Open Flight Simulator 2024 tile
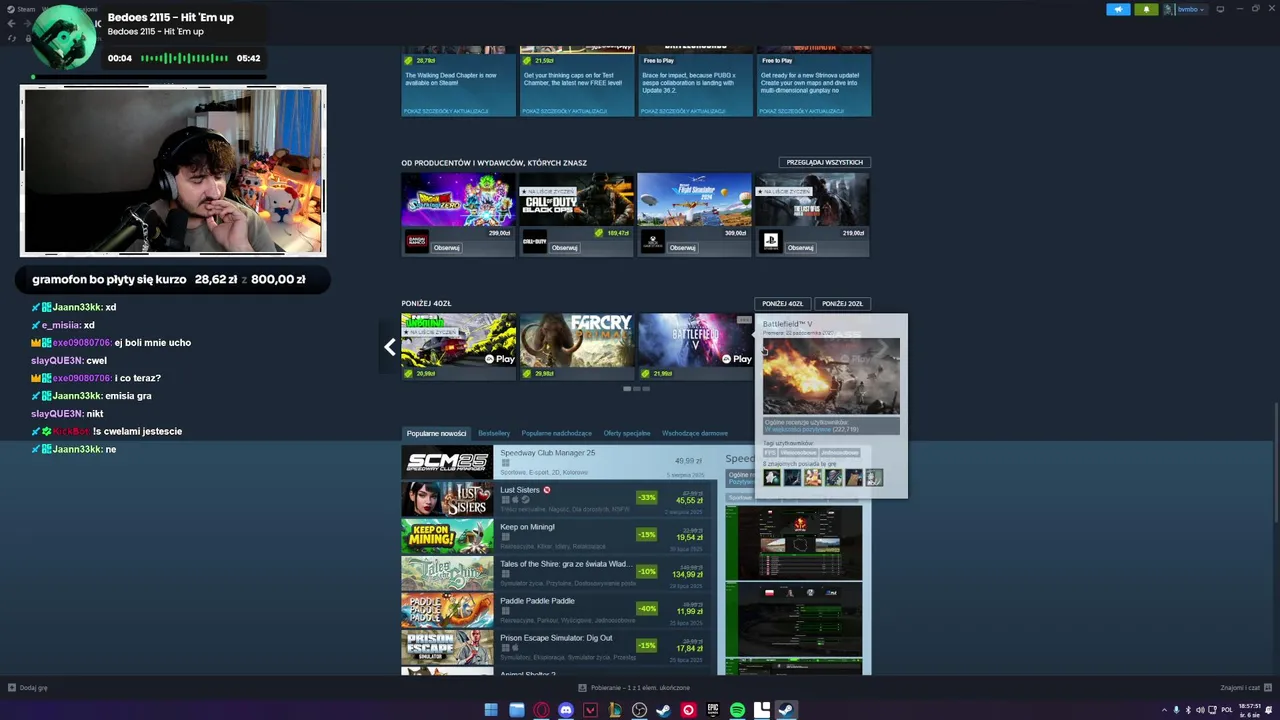1280x720 pixels. (694, 200)
